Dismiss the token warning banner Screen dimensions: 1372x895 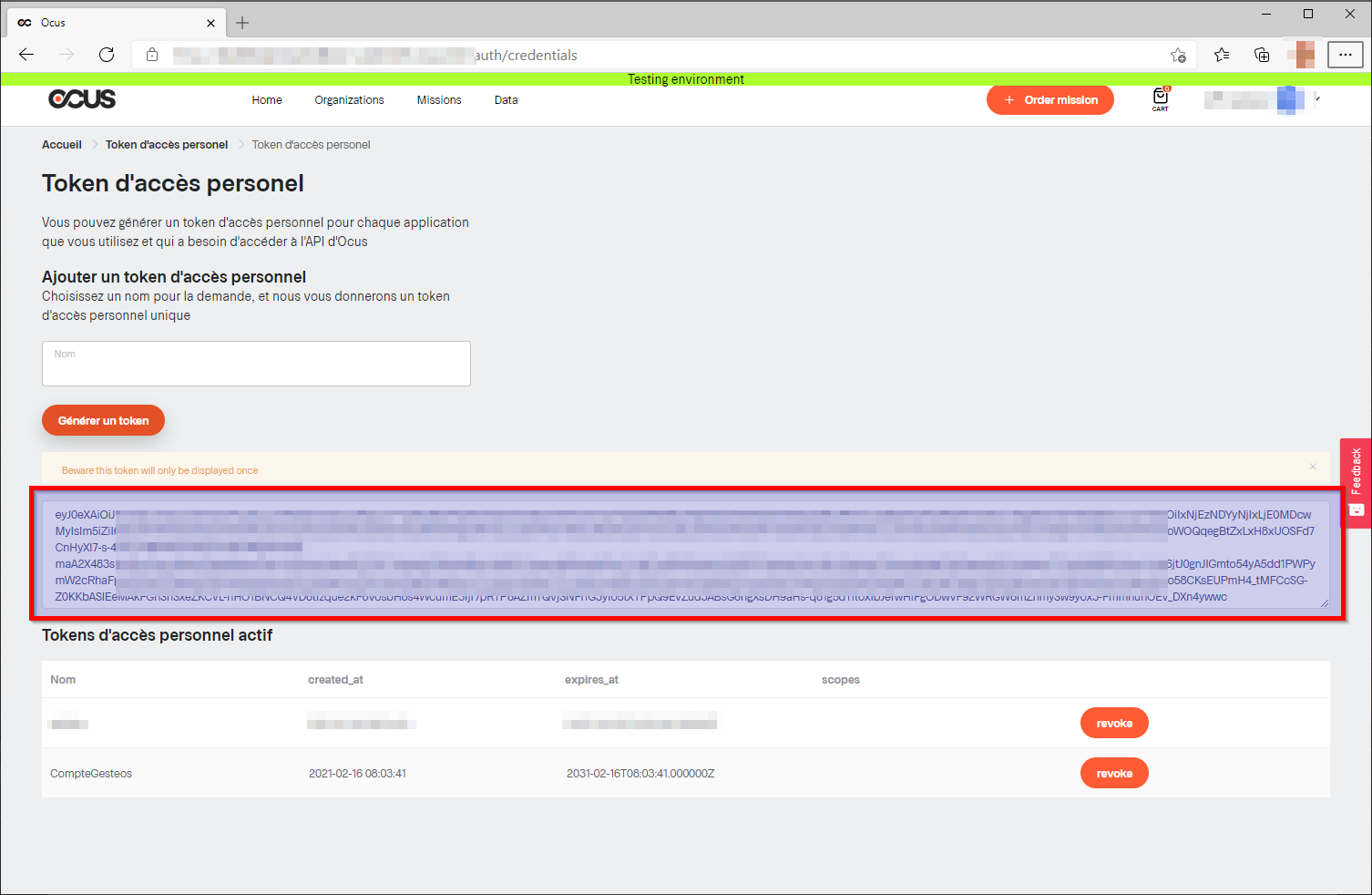[1312, 467]
